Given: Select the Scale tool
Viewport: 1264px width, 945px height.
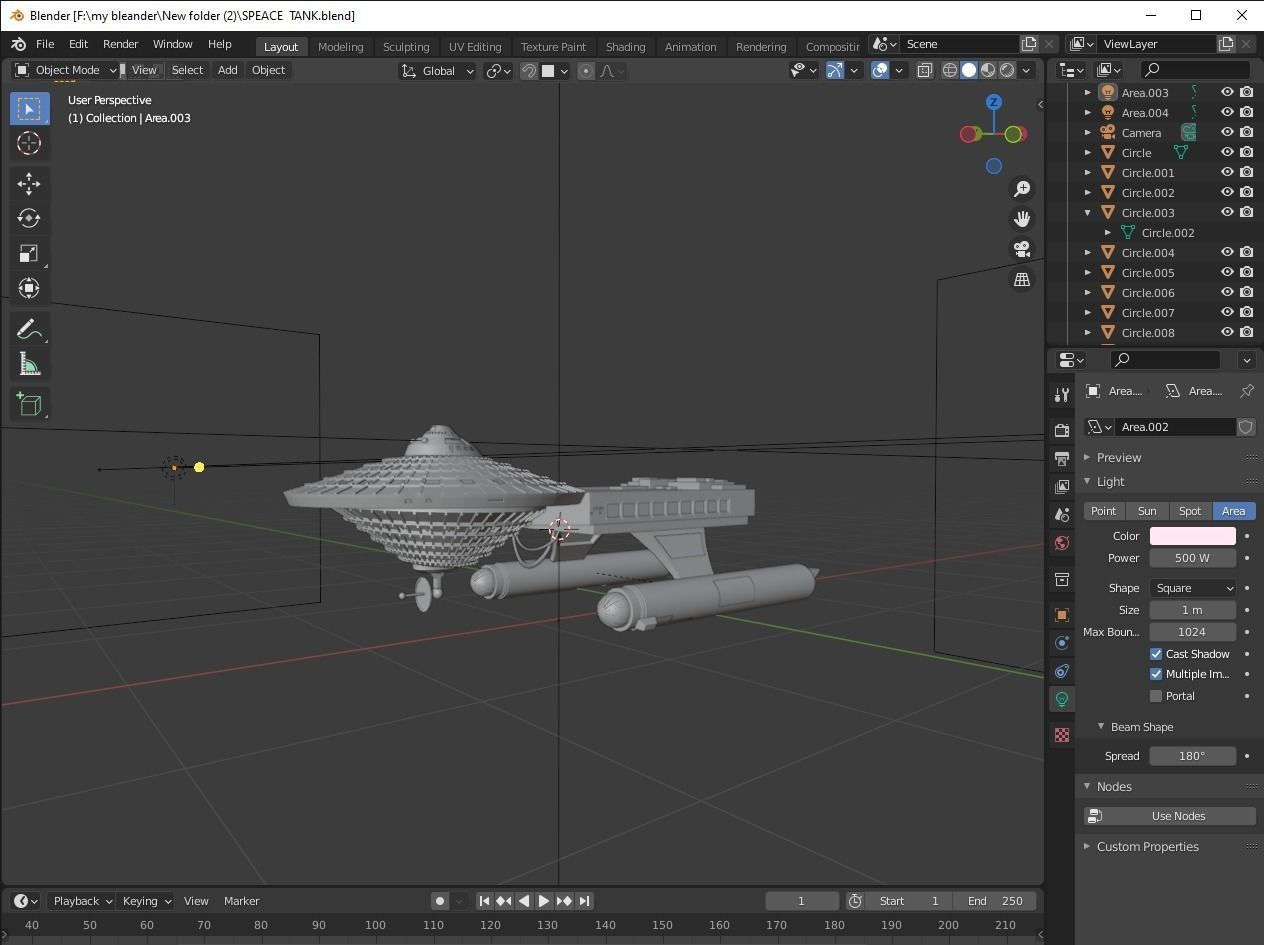Looking at the screenshot, I should point(29,254).
